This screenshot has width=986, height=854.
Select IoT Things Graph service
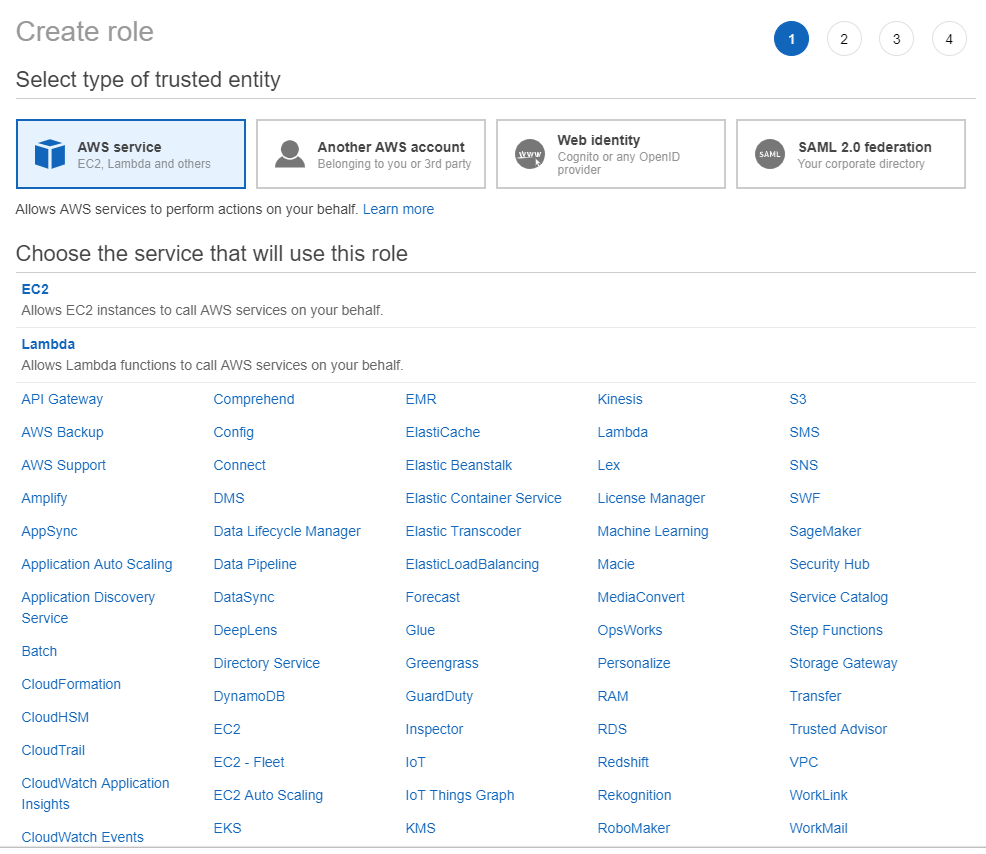(x=460, y=796)
